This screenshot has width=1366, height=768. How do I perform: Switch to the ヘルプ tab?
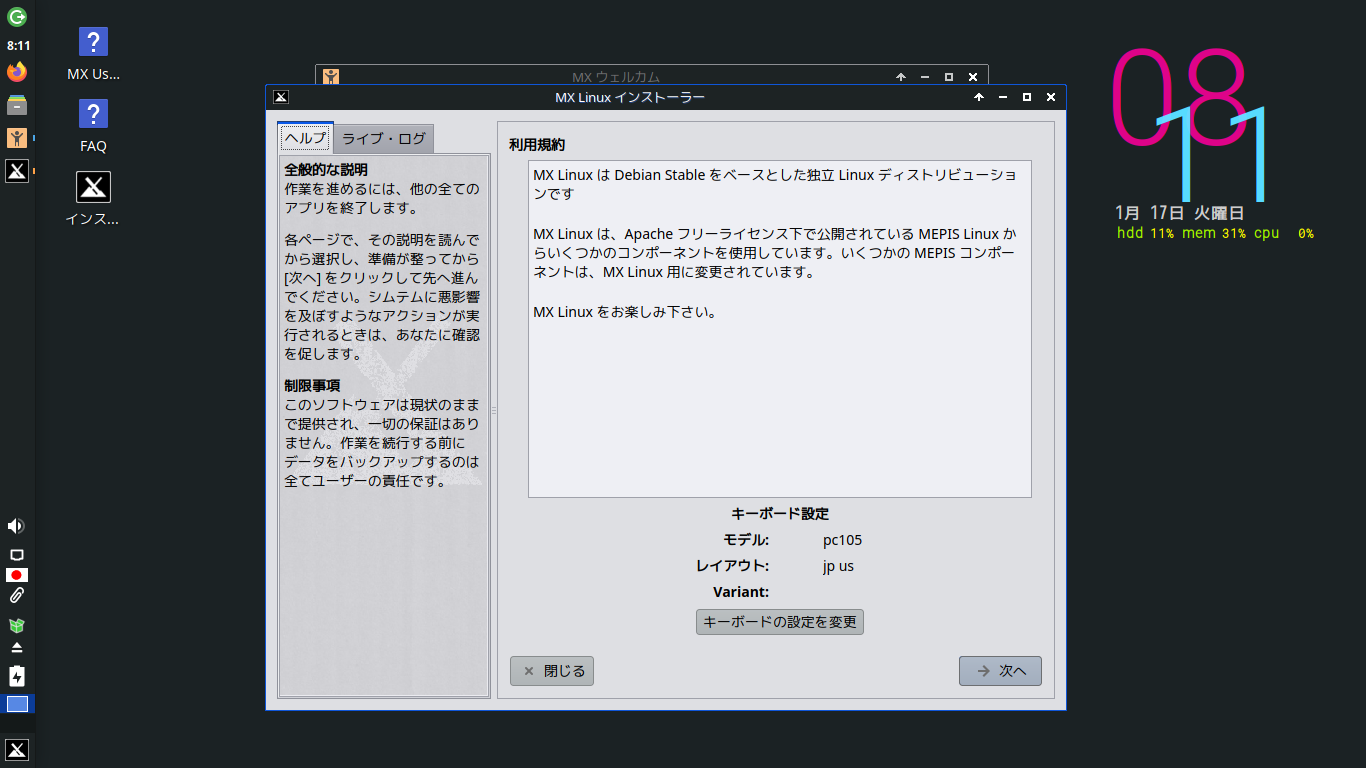click(305, 138)
